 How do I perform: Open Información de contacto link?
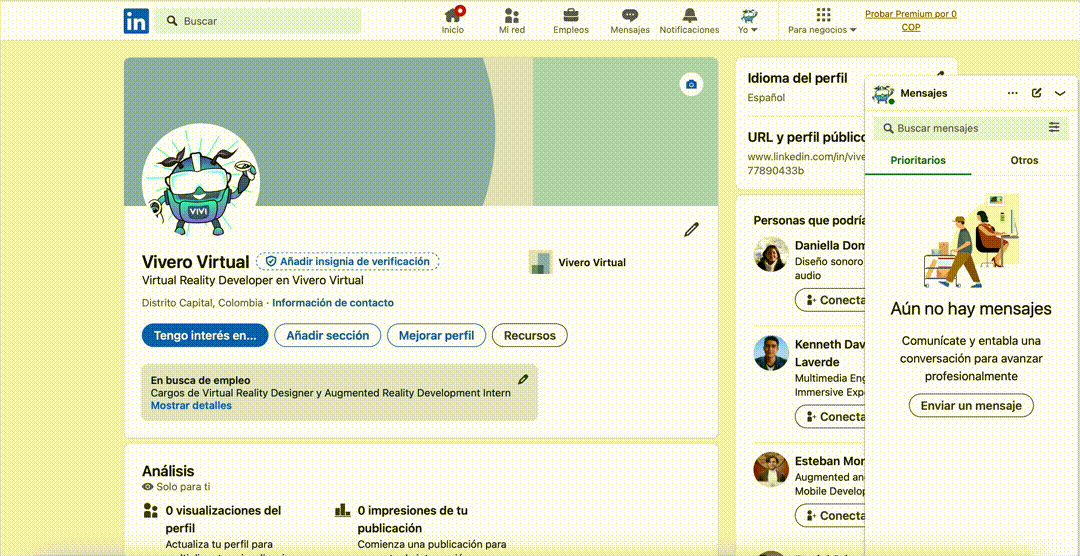click(x=333, y=302)
